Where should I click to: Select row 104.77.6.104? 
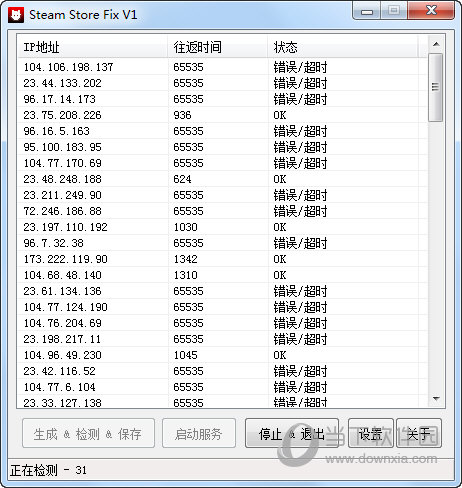(222, 387)
